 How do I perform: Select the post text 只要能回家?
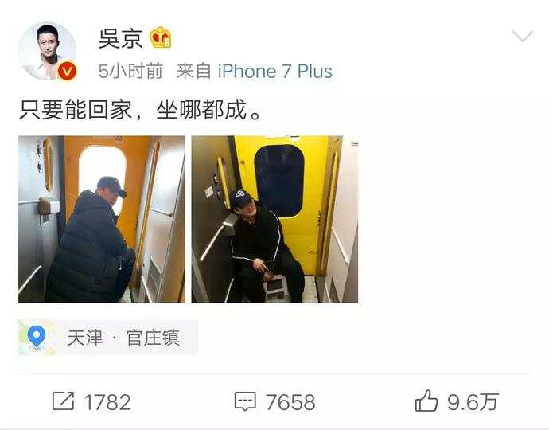(76, 110)
